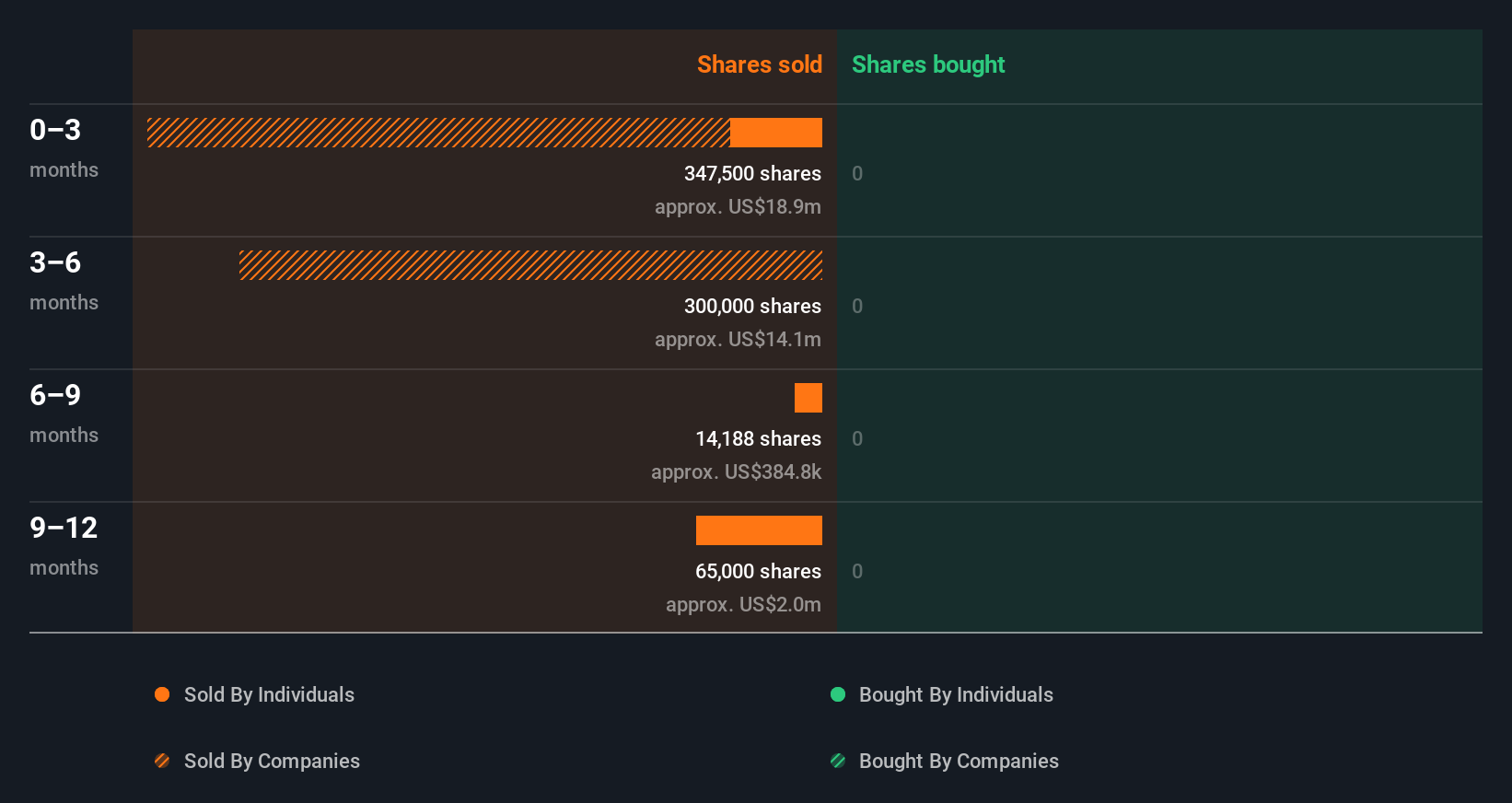This screenshot has height=803, width=1512.
Task: Toggle the Bought By Individuals legend label
Action: pyautogui.click(x=956, y=694)
